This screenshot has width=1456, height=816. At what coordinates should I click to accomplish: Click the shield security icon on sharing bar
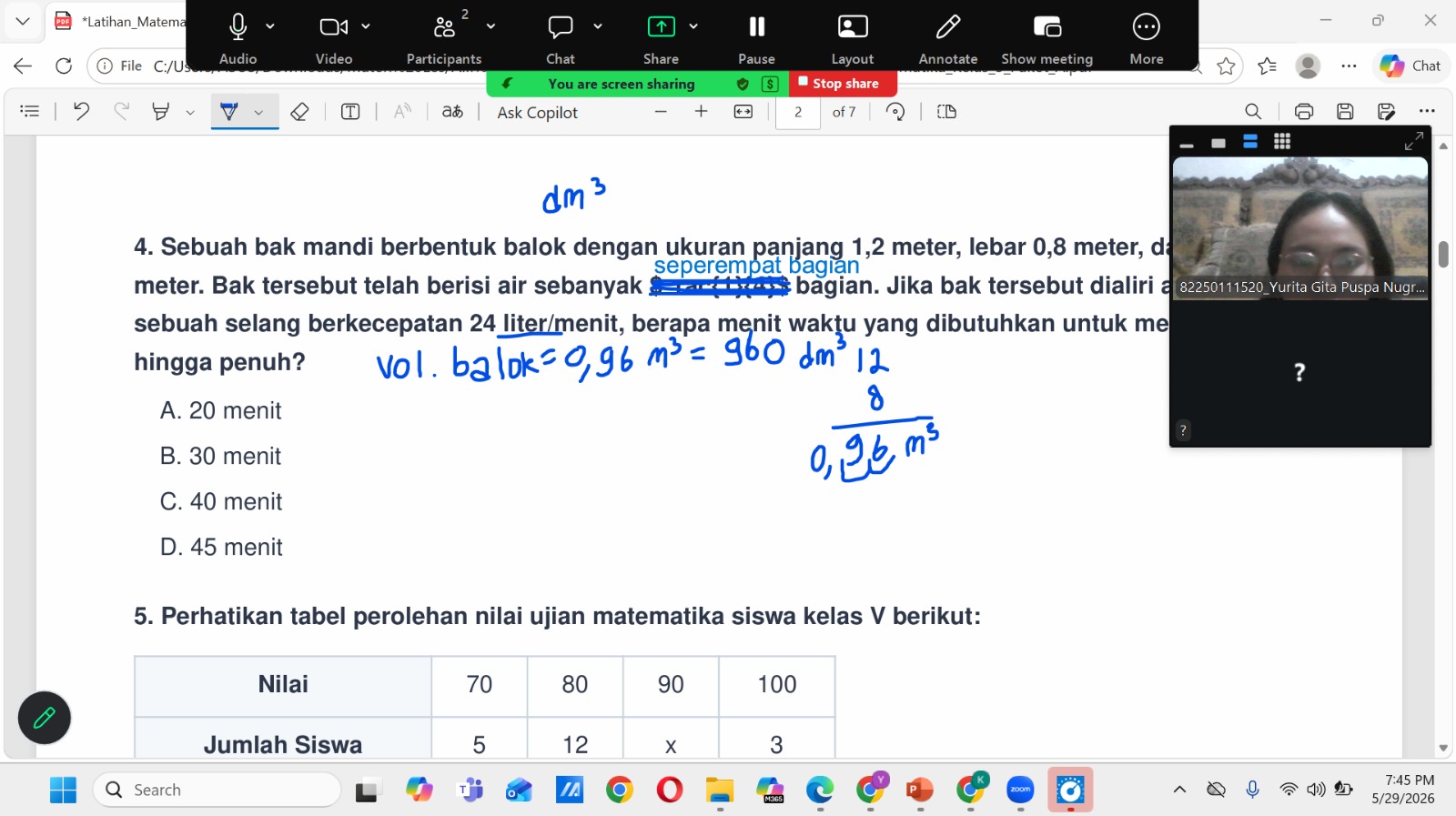(743, 84)
